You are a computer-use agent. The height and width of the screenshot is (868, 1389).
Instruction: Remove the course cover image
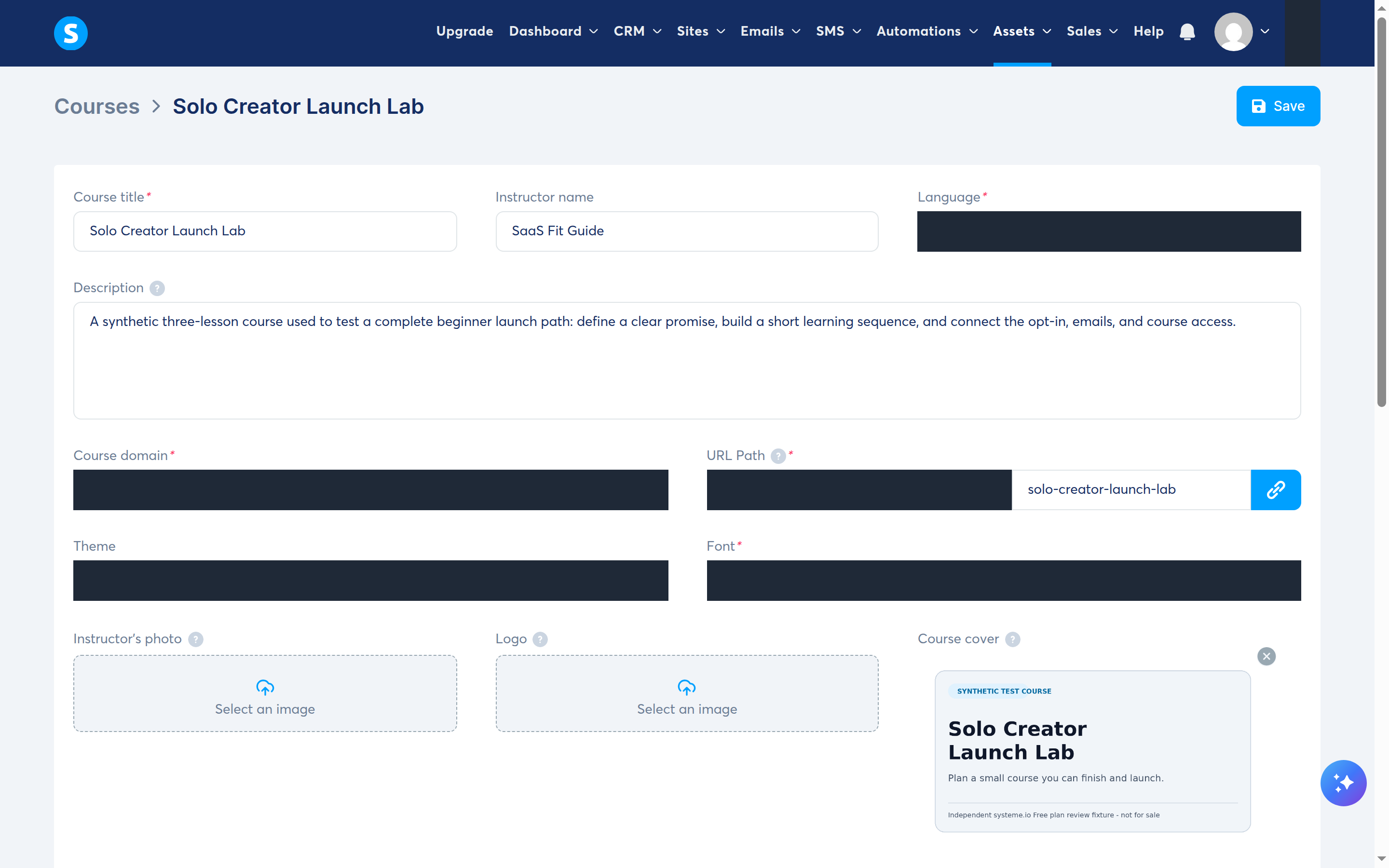pyautogui.click(x=1266, y=656)
